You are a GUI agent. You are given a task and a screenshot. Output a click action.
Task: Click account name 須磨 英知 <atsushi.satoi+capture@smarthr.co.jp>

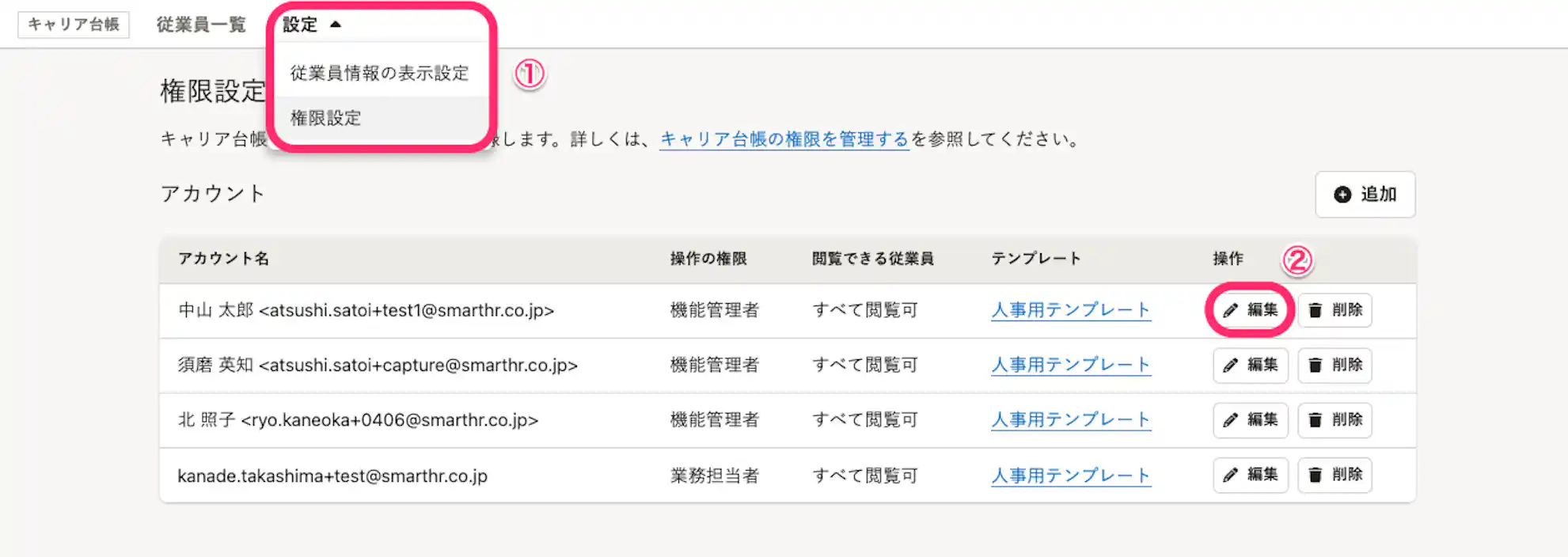click(x=378, y=365)
